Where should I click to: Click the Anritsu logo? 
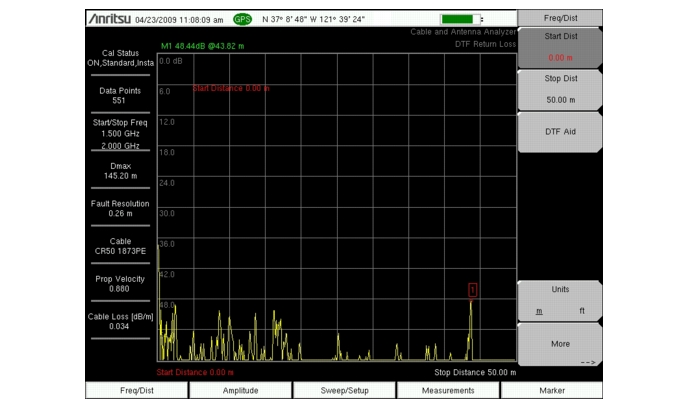tap(109, 19)
